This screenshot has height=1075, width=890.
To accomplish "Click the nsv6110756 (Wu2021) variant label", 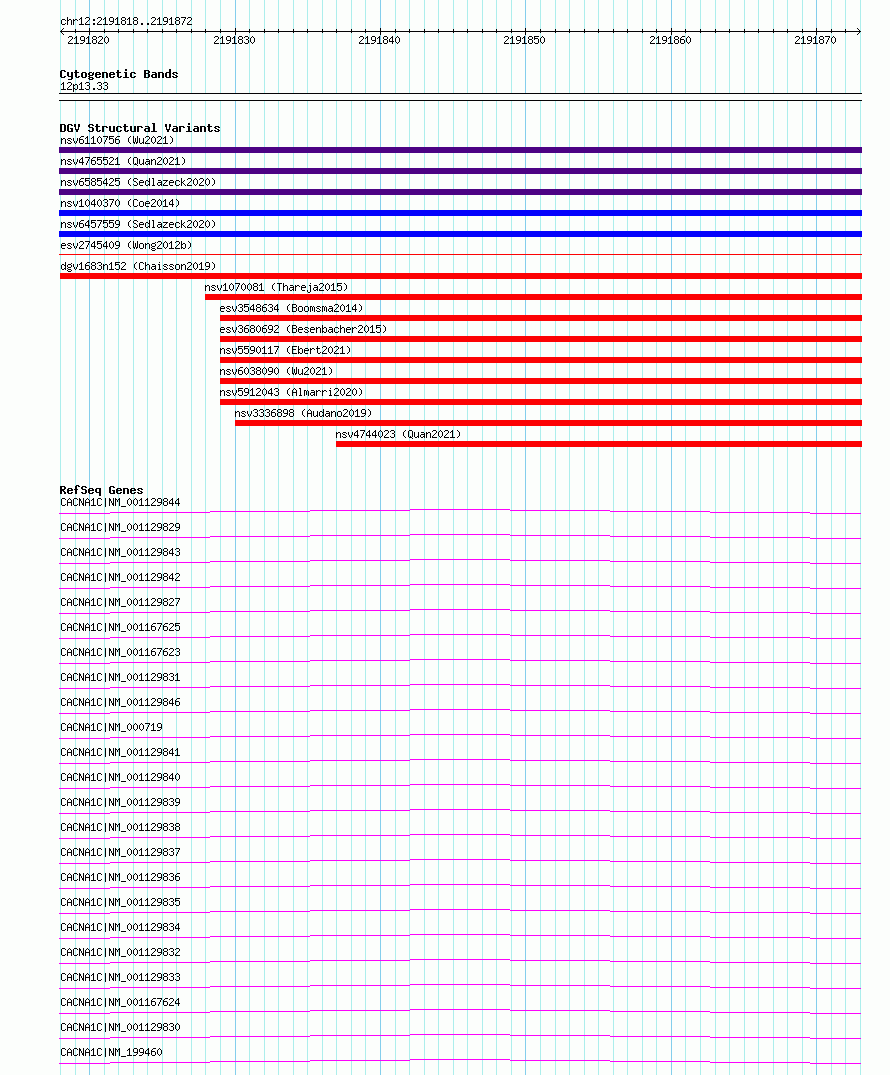I will 117,141.
